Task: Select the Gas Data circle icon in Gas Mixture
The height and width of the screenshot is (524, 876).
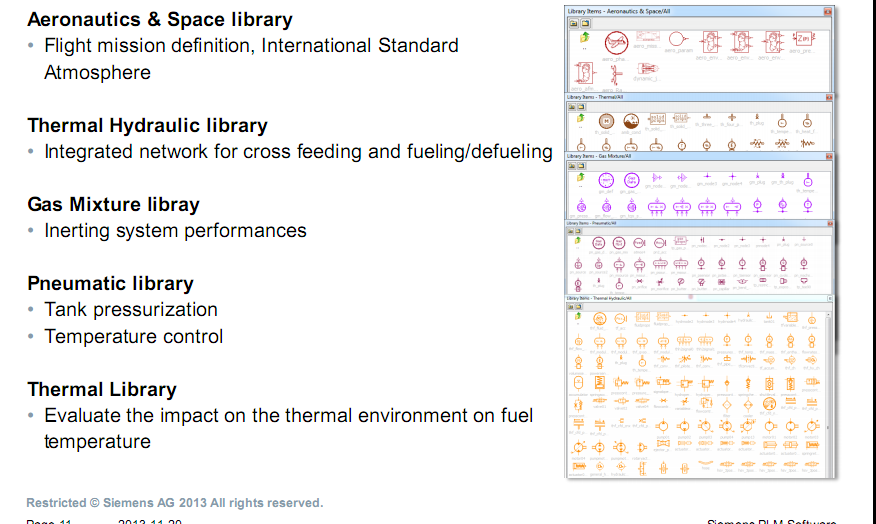Action: coord(631,180)
